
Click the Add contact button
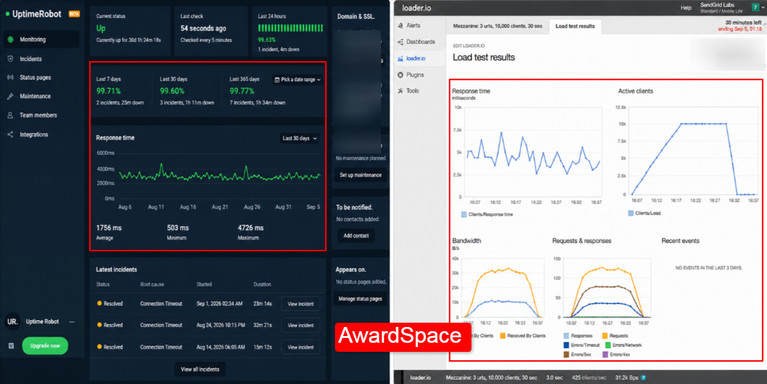356,236
